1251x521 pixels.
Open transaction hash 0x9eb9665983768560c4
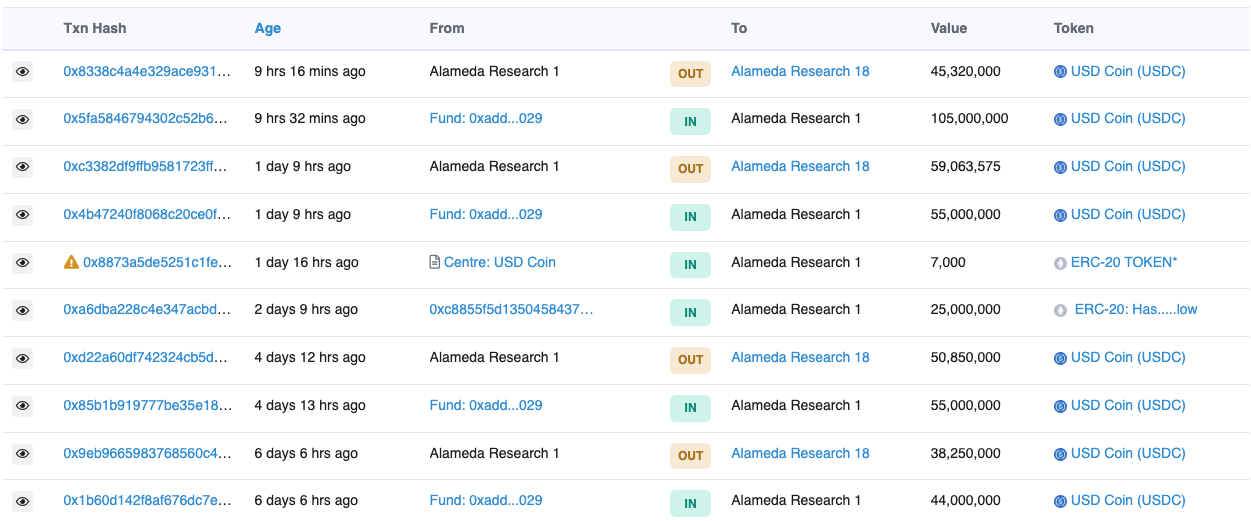pos(147,453)
